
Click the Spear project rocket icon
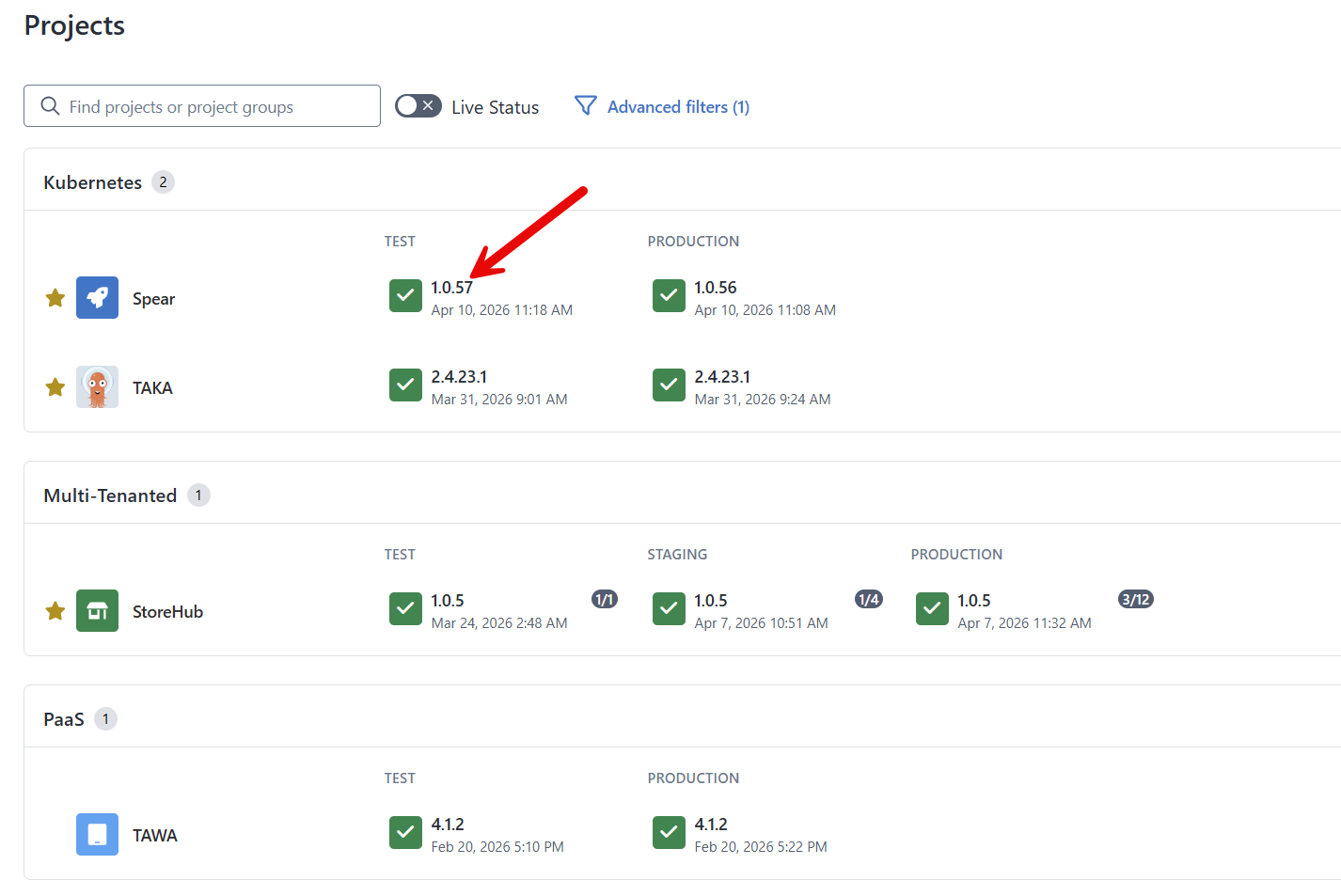[97, 298]
